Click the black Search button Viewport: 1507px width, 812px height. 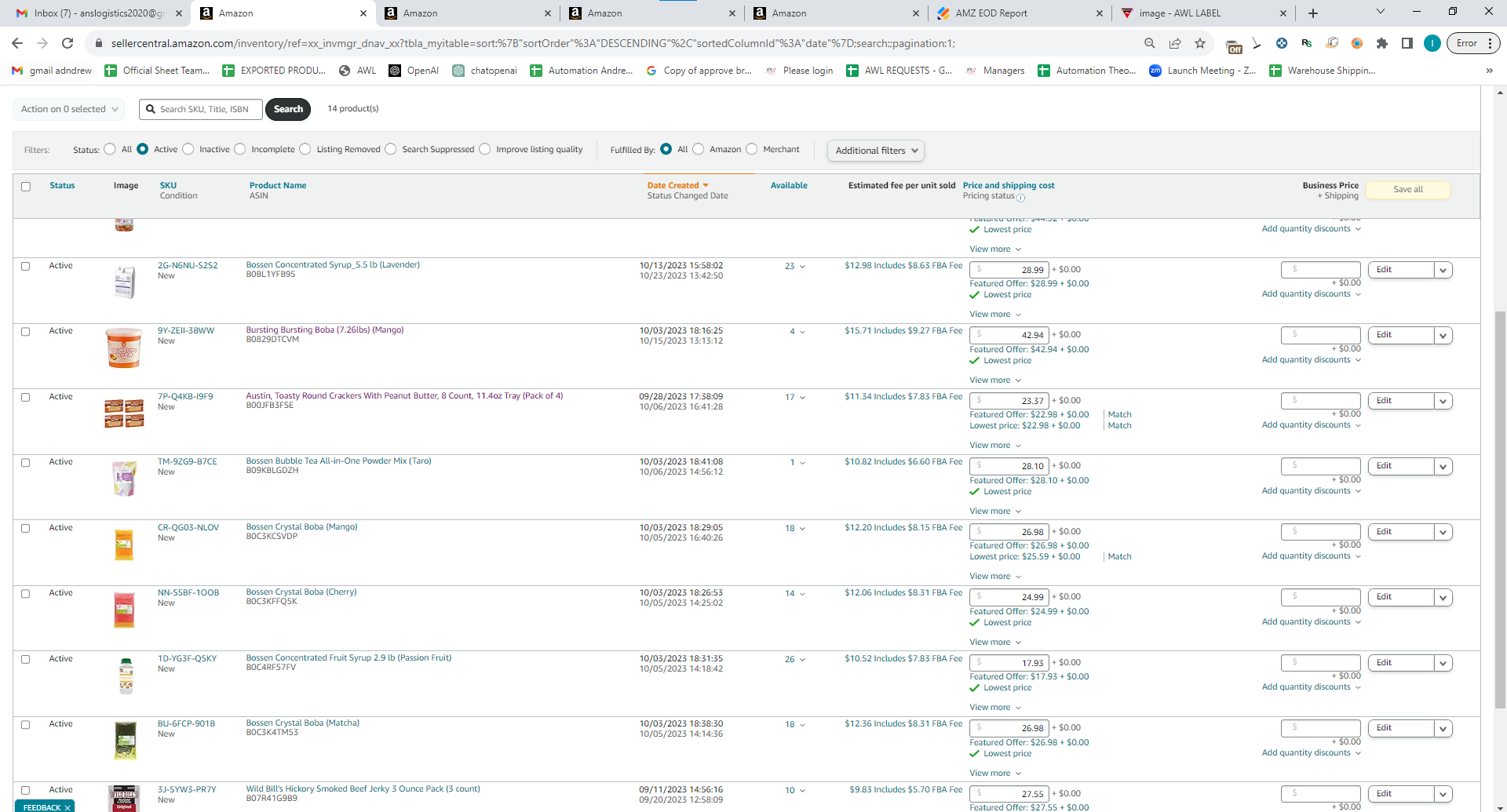[x=288, y=109]
